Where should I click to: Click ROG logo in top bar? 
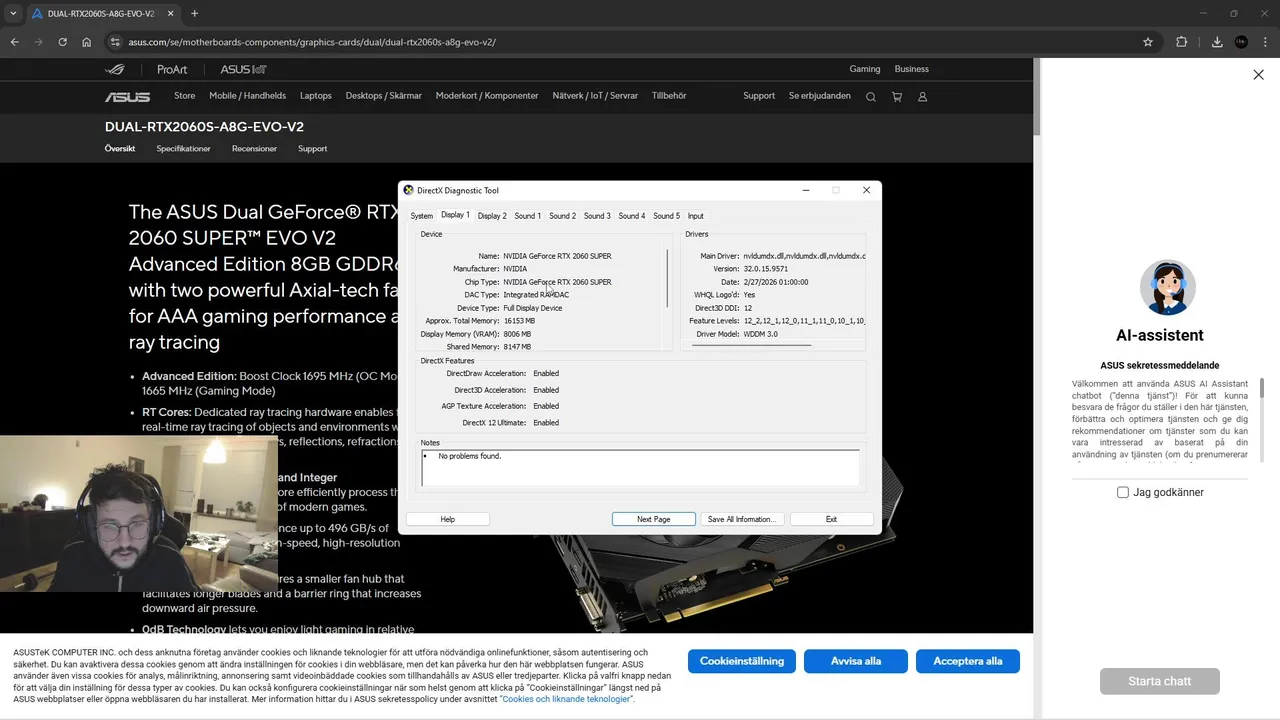click(115, 70)
